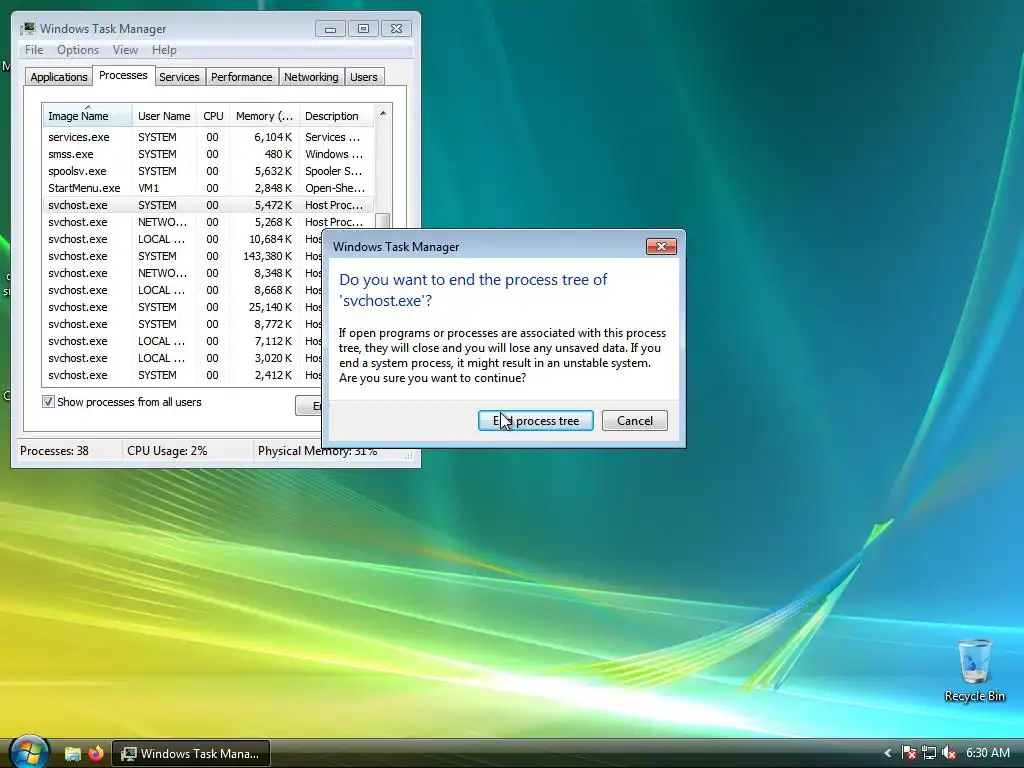Viewport: 1024px width, 768px height.
Task: Click the Windows Task Manager taskbar button
Action: pyautogui.click(x=191, y=754)
